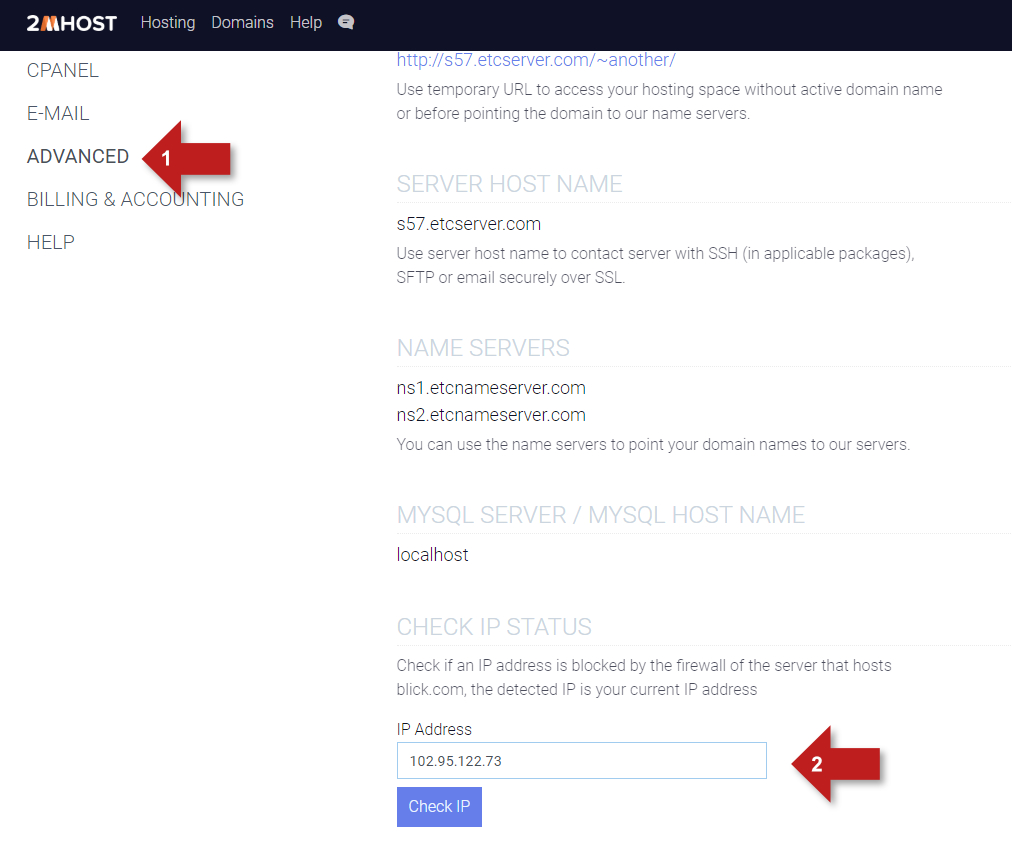Screen dimensions: 1012x850
Task: Click the s57.etcserver.com server host name
Action: [x=468, y=224]
